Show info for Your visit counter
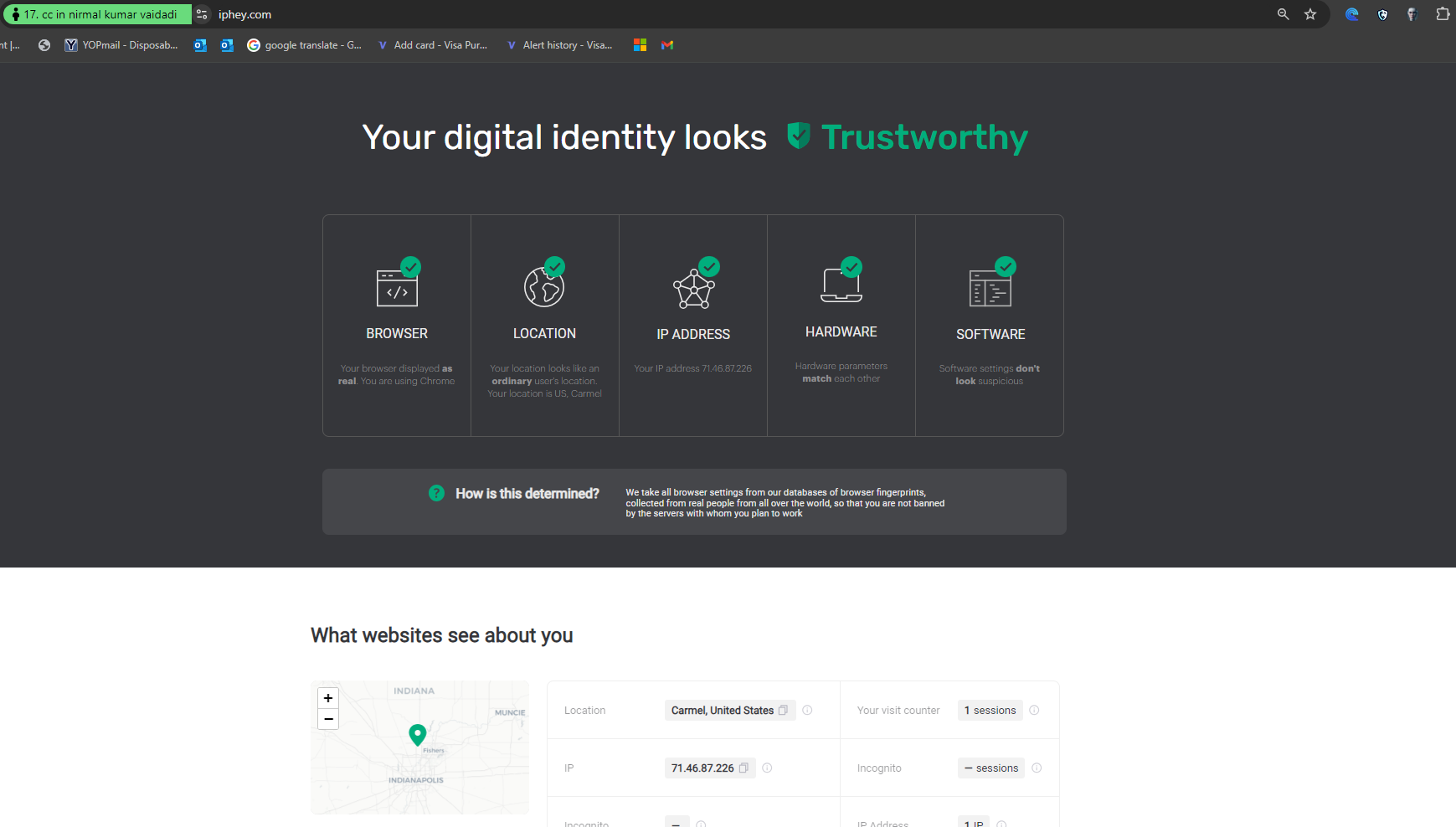This screenshot has height=827, width=1456. 1034,710
